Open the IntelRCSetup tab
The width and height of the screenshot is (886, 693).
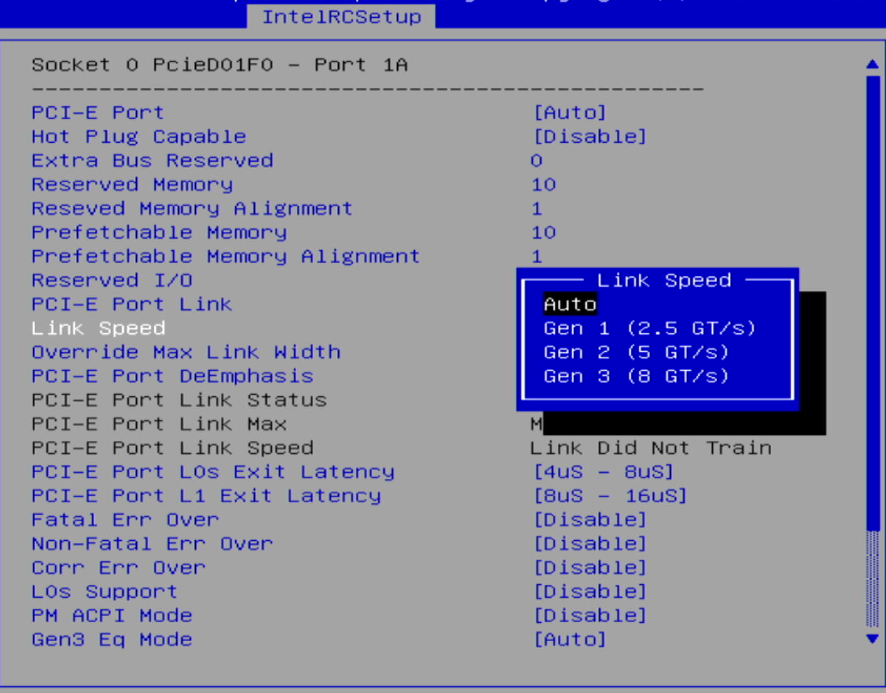click(x=341, y=16)
